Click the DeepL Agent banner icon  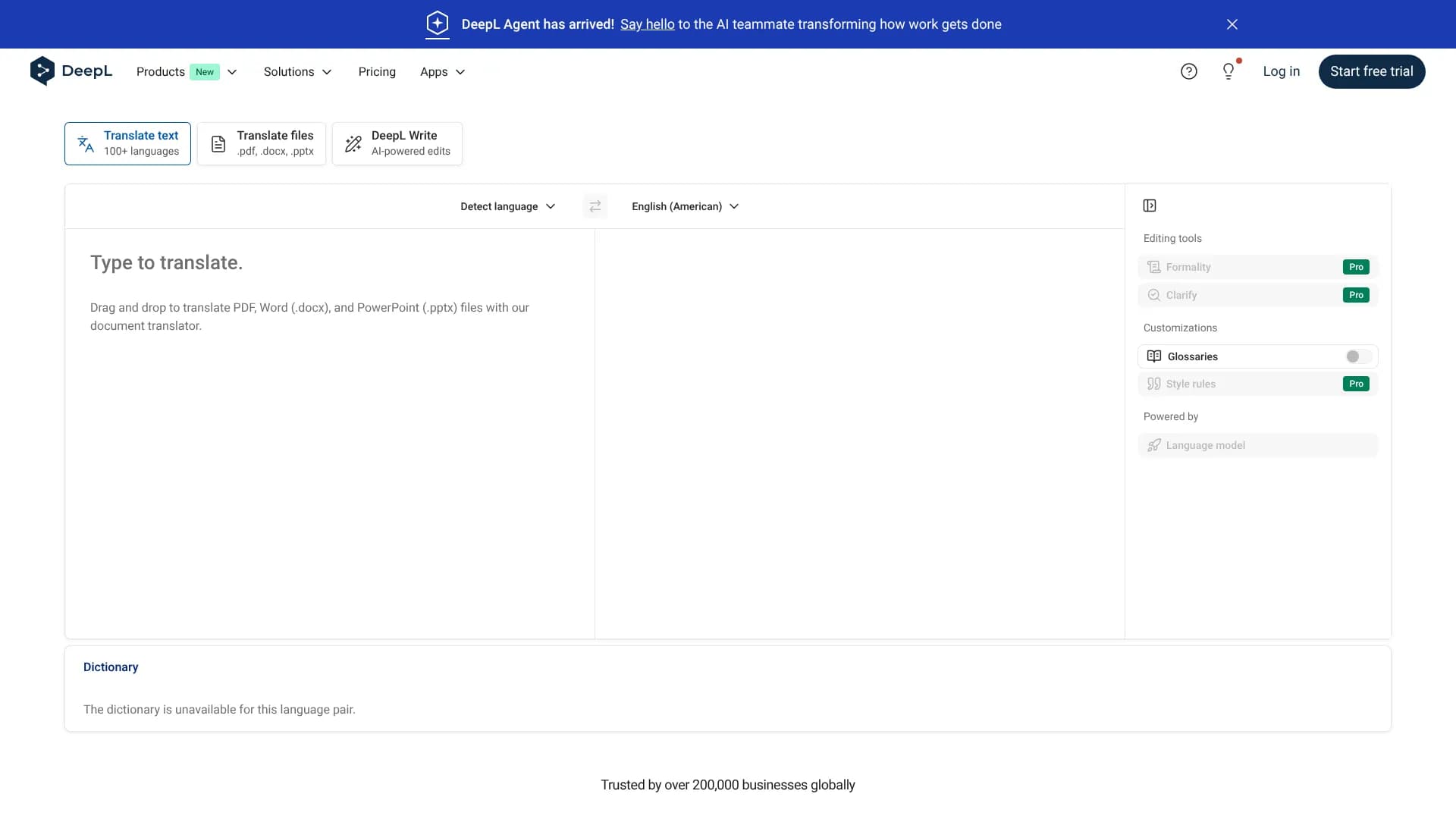click(x=438, y=24)
